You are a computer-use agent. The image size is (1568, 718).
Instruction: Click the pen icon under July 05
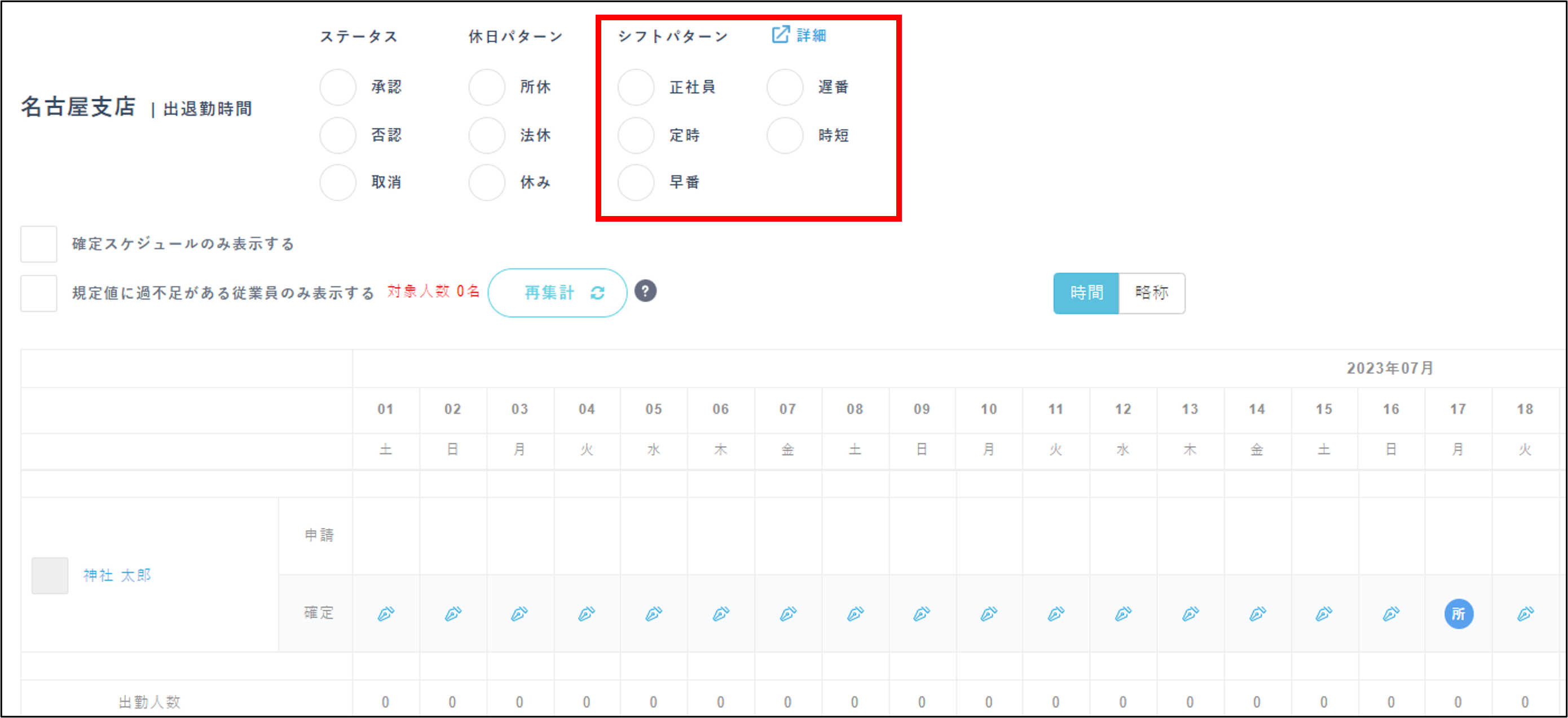[x=653, y=613]
